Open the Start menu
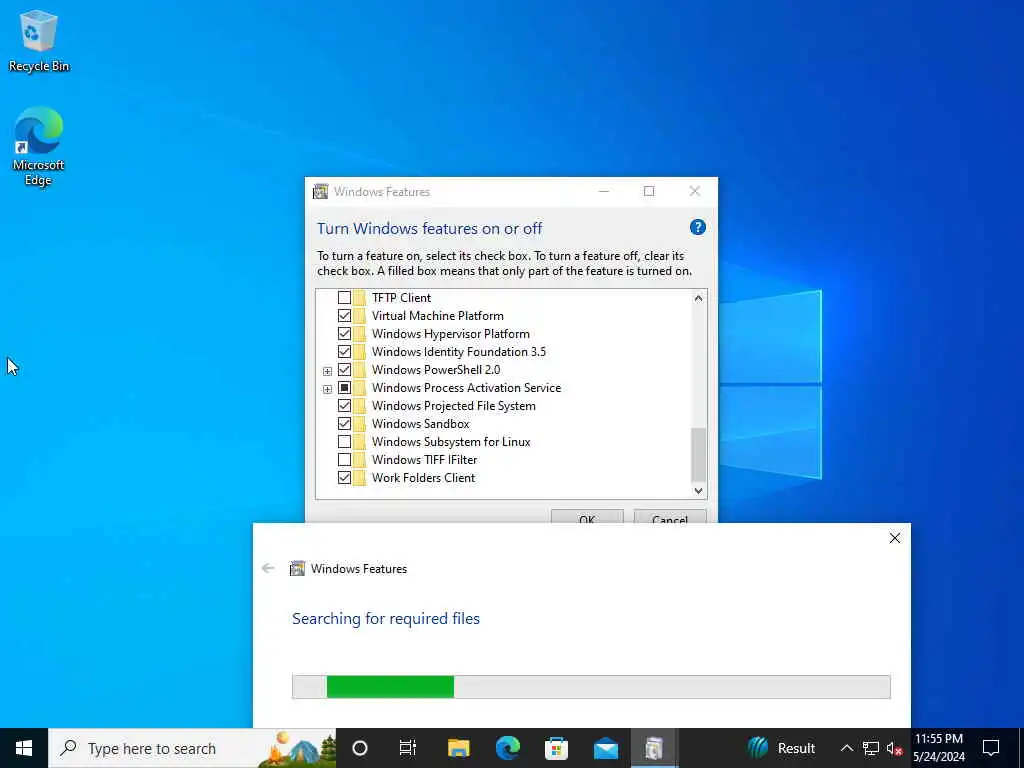 click(24, 748)
